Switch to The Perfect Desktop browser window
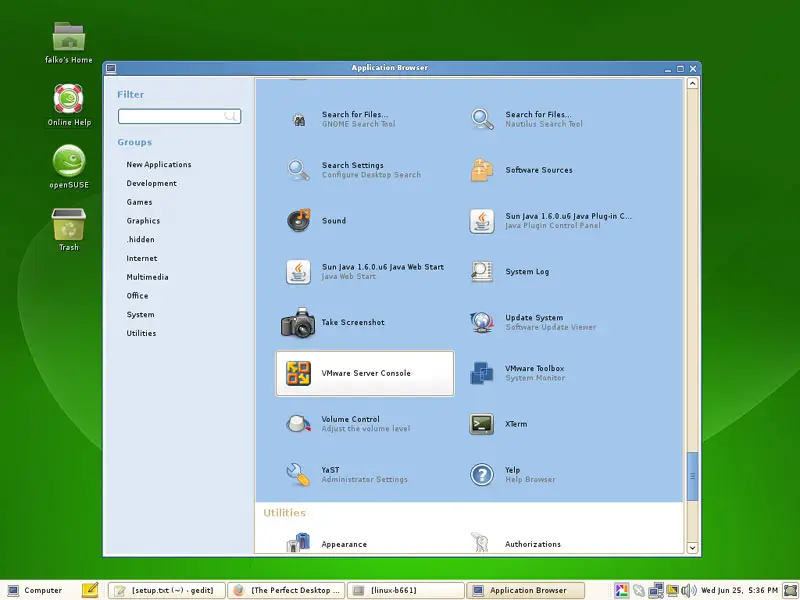This screenshot has height=600, width=800. pyautogui.click(x=286, y=590)
